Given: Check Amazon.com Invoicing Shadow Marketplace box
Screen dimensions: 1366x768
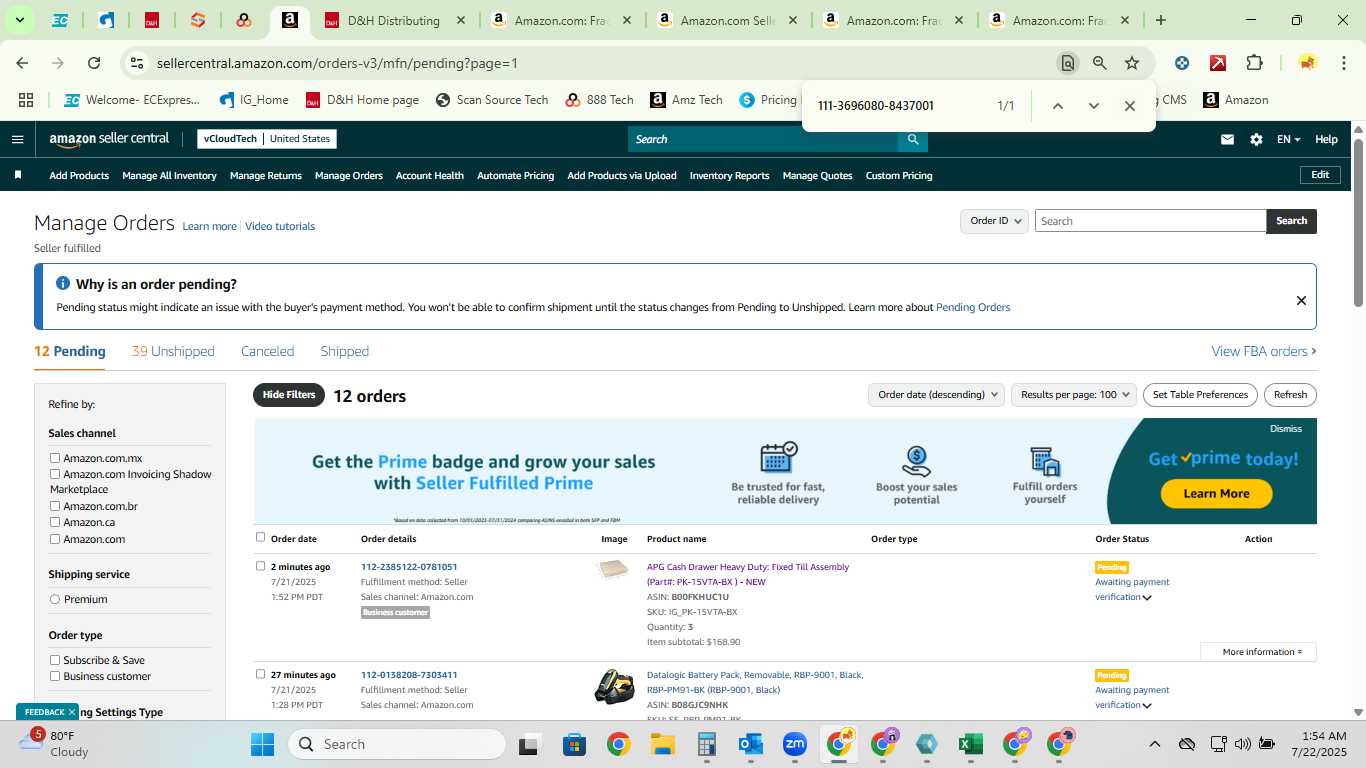Looking at the screenshot, I should 56,474.
